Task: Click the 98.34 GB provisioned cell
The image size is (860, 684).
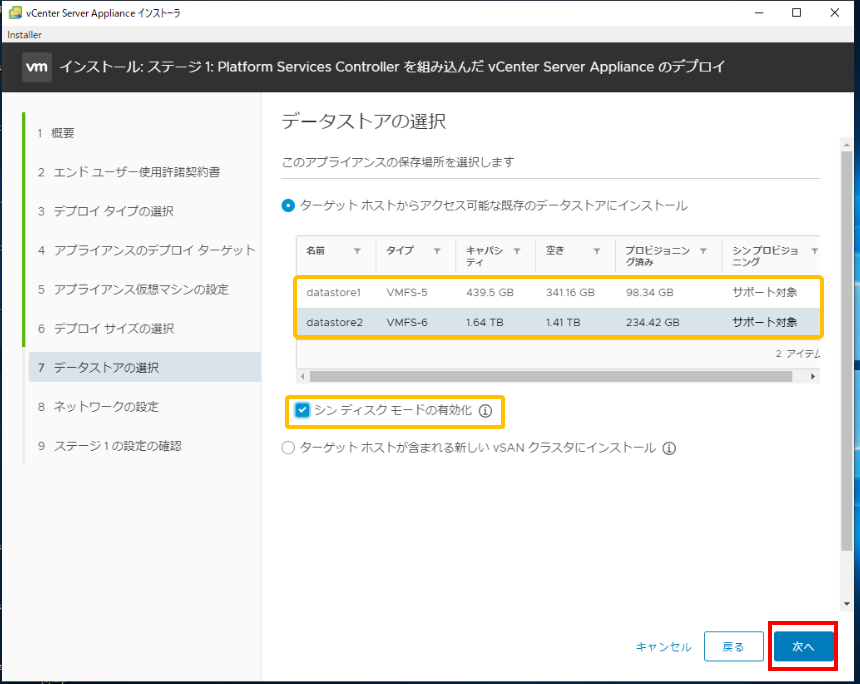Action: [649, 292]
